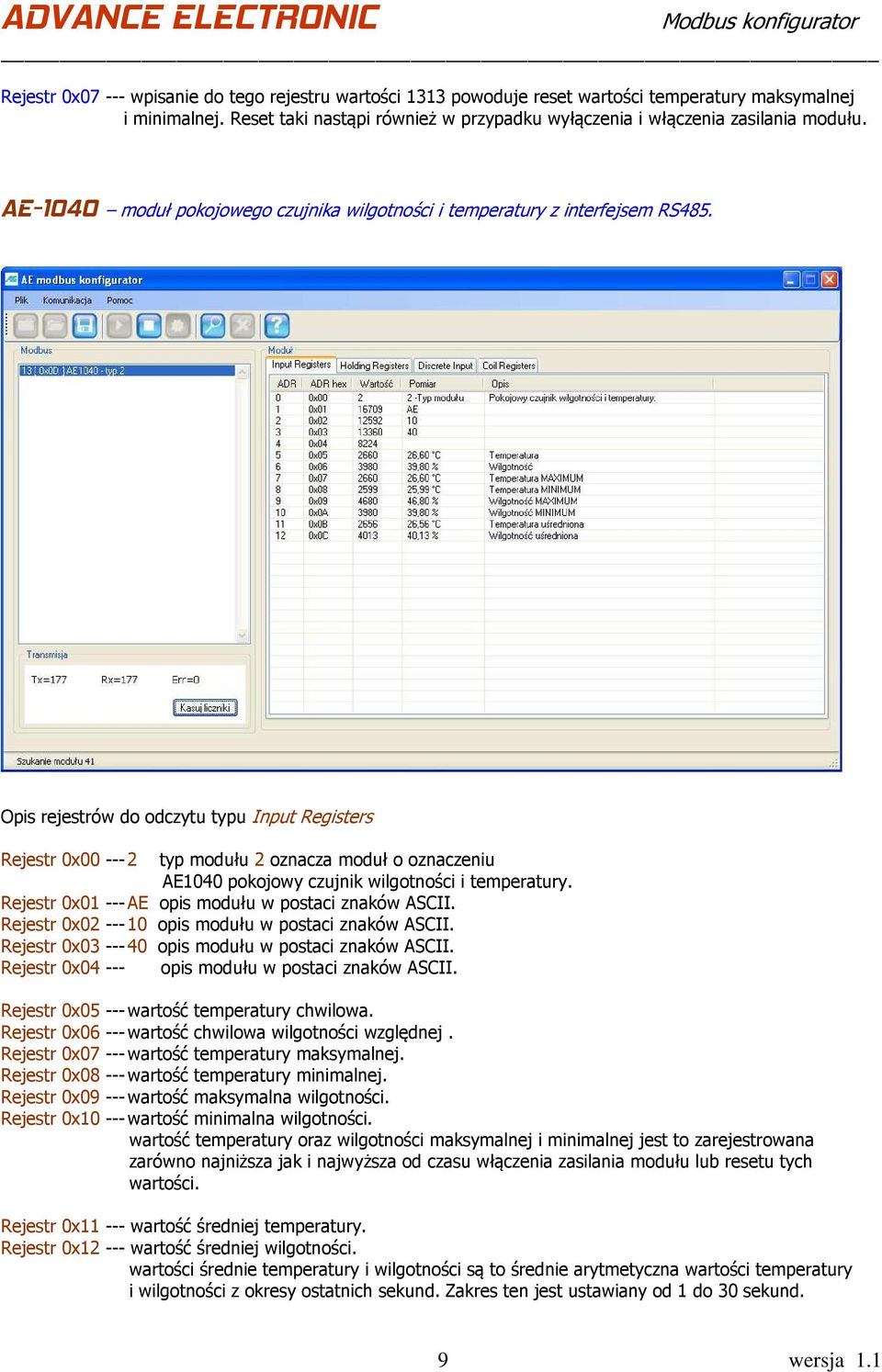Click the question mark help icon

point(277,325)
